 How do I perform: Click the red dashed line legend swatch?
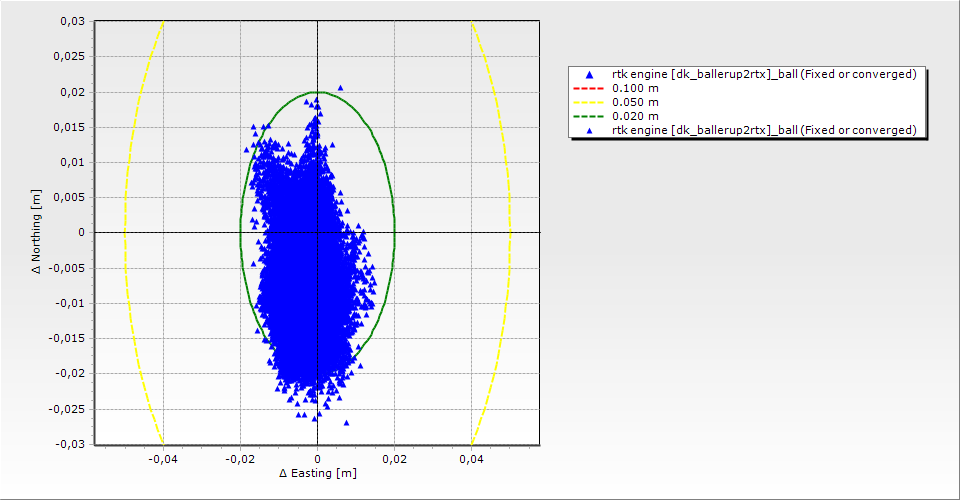coord(589,88)
